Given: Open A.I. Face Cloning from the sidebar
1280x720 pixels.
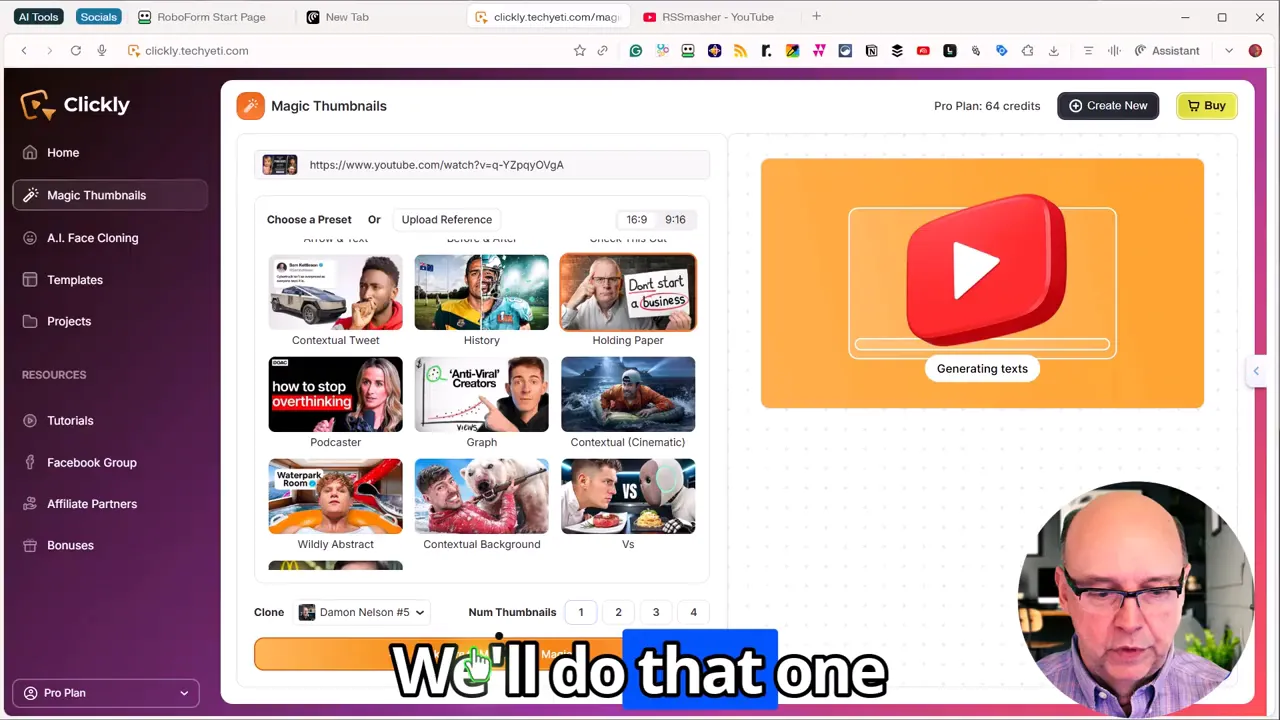Looking at the screenshot, I should pos(92,238).
